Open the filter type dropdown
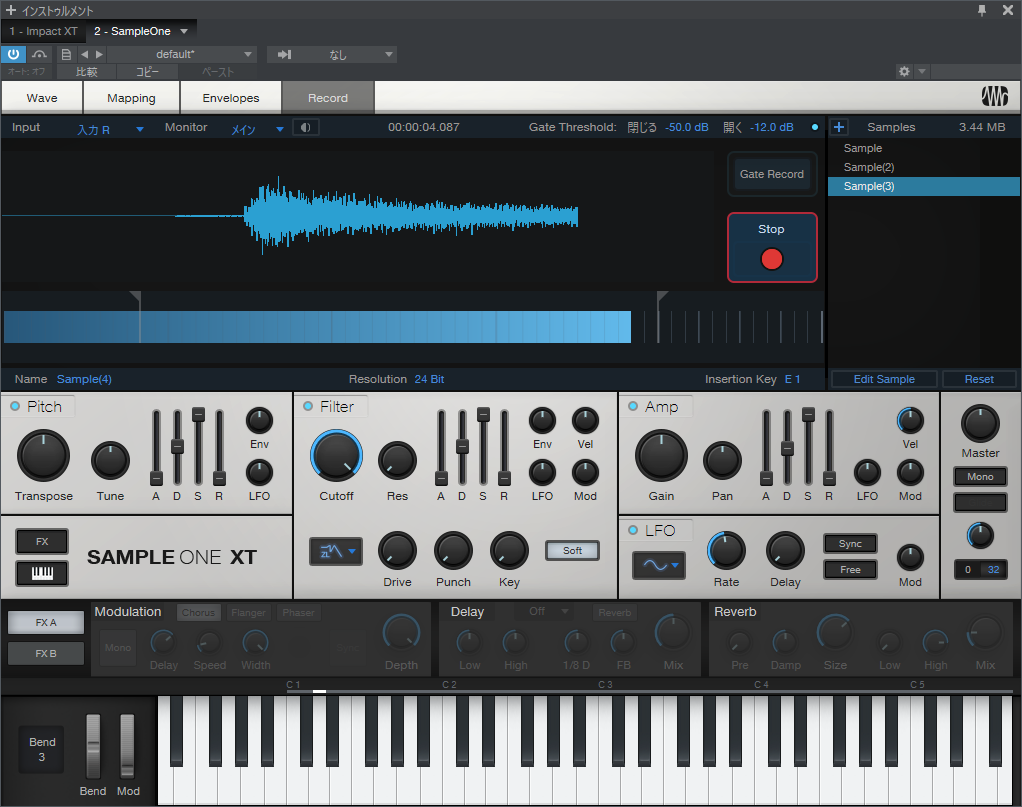1022x807 pixels. (336, 551)
